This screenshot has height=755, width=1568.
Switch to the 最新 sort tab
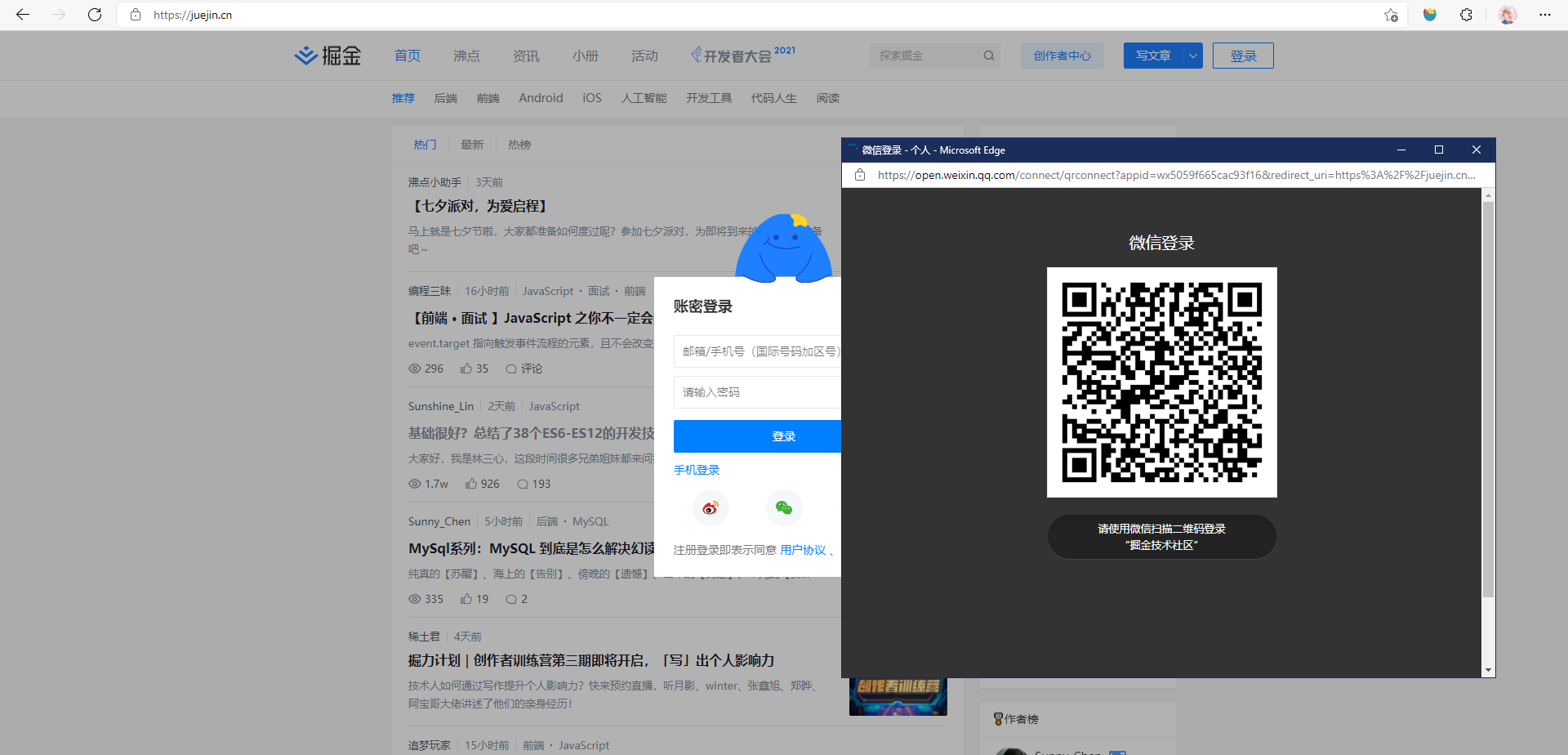[x=472, y=145]
